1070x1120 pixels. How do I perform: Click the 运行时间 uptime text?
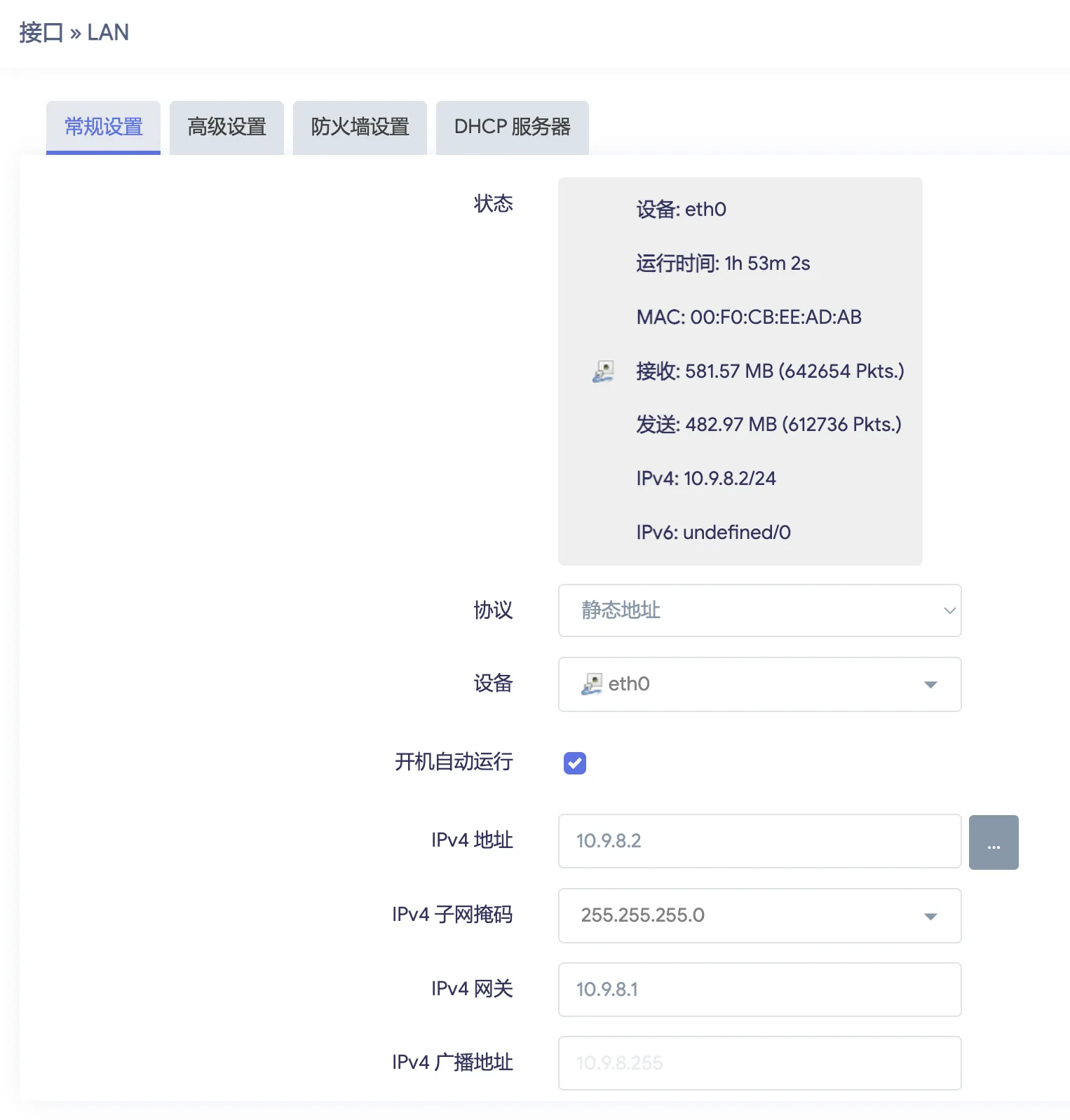723,264
